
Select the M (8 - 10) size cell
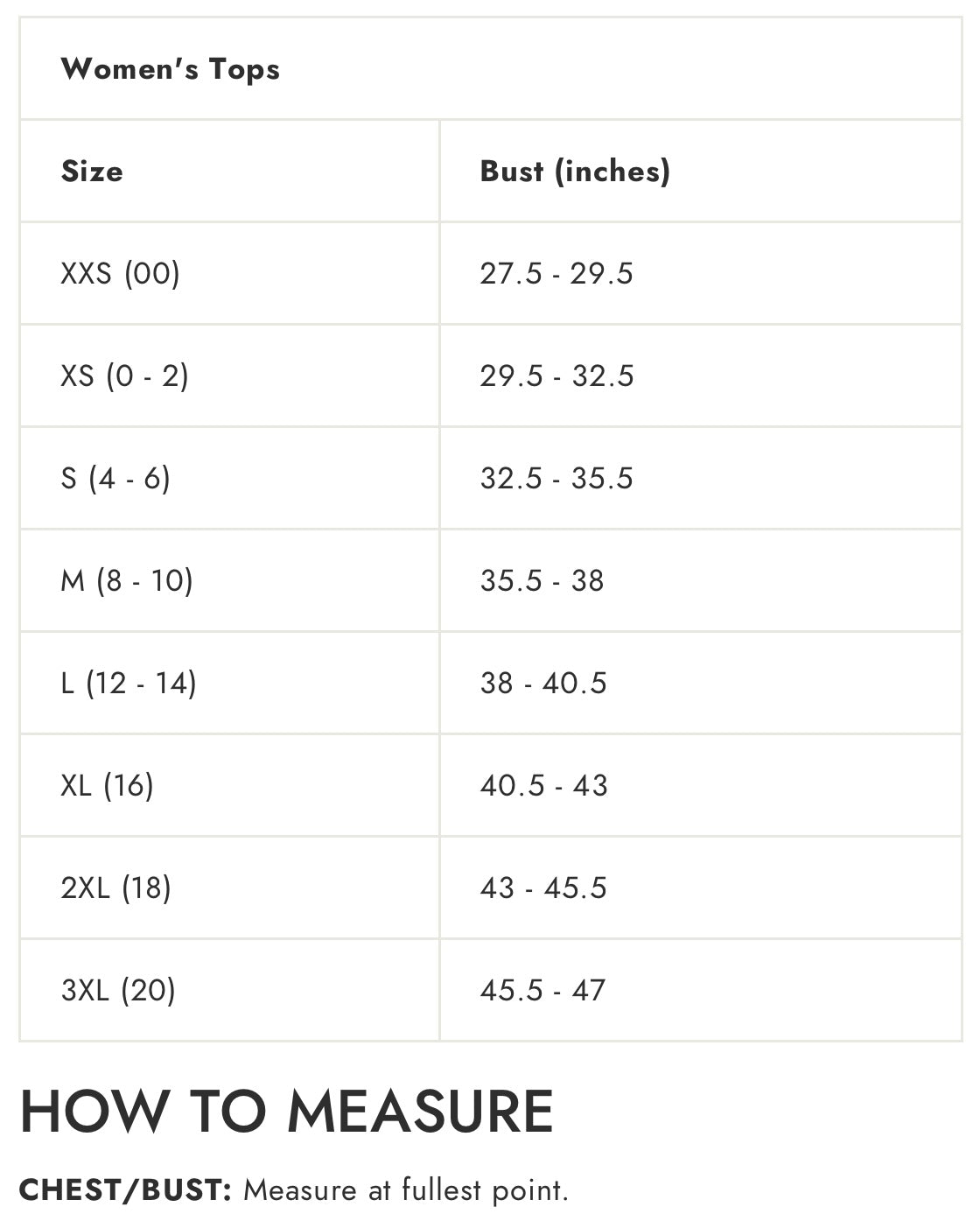pyautogui.click(x=127, y=581)
